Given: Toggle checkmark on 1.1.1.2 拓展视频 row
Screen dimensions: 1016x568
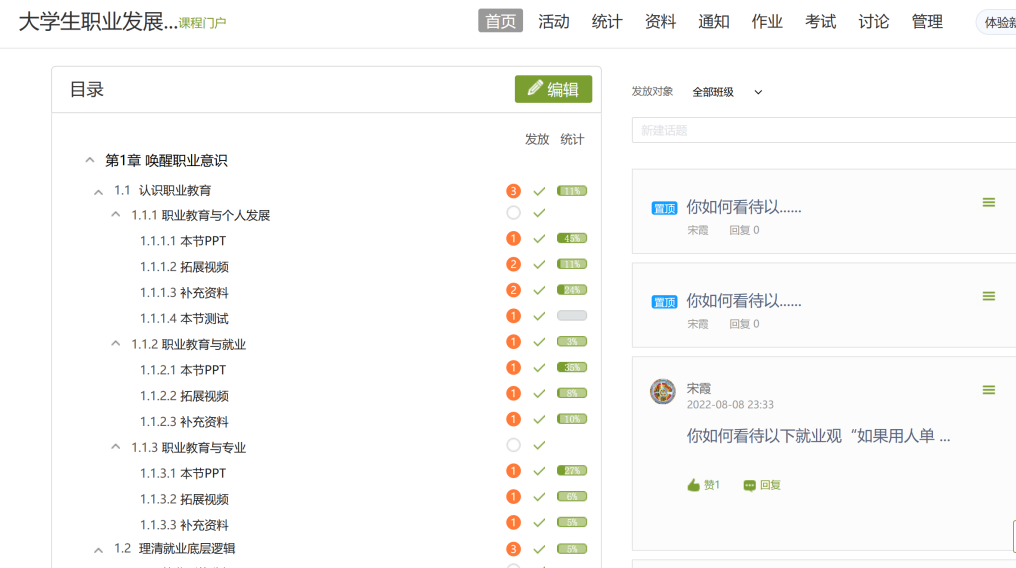Looking at the screenshot, I should tap(539, 264).
